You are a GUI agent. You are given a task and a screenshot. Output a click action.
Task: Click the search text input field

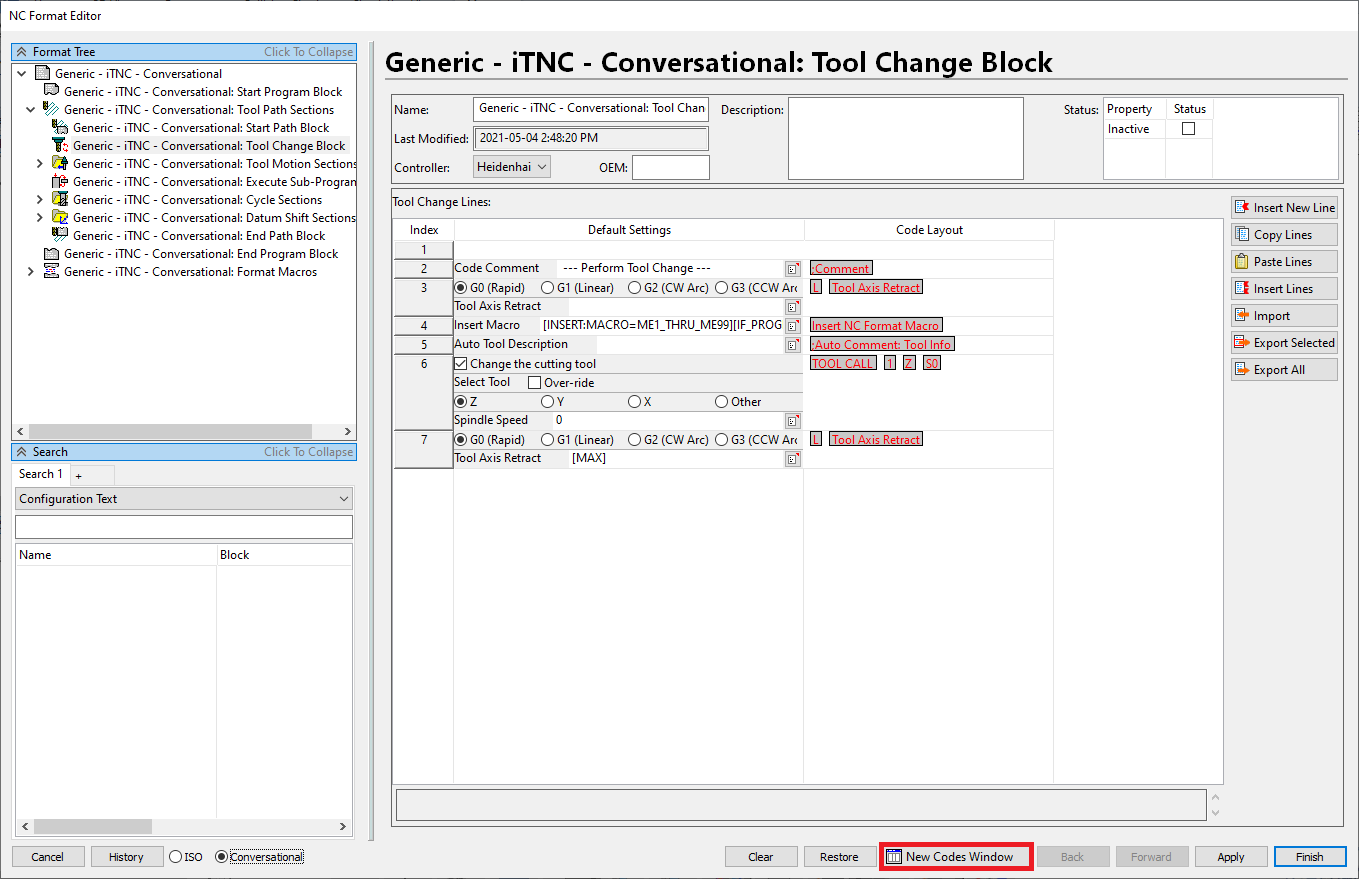pyautogui.click(x=184, y=527)
